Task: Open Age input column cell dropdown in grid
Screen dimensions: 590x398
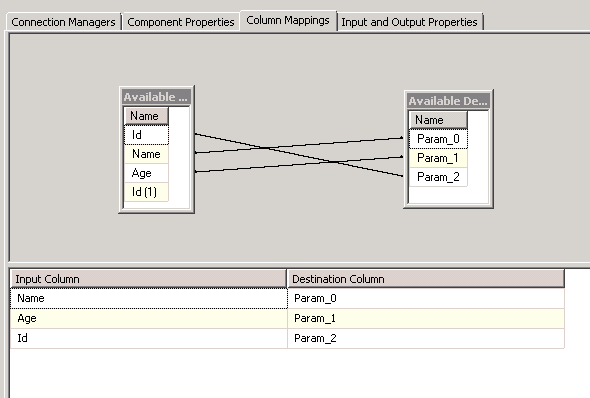Action: point(149,318)
